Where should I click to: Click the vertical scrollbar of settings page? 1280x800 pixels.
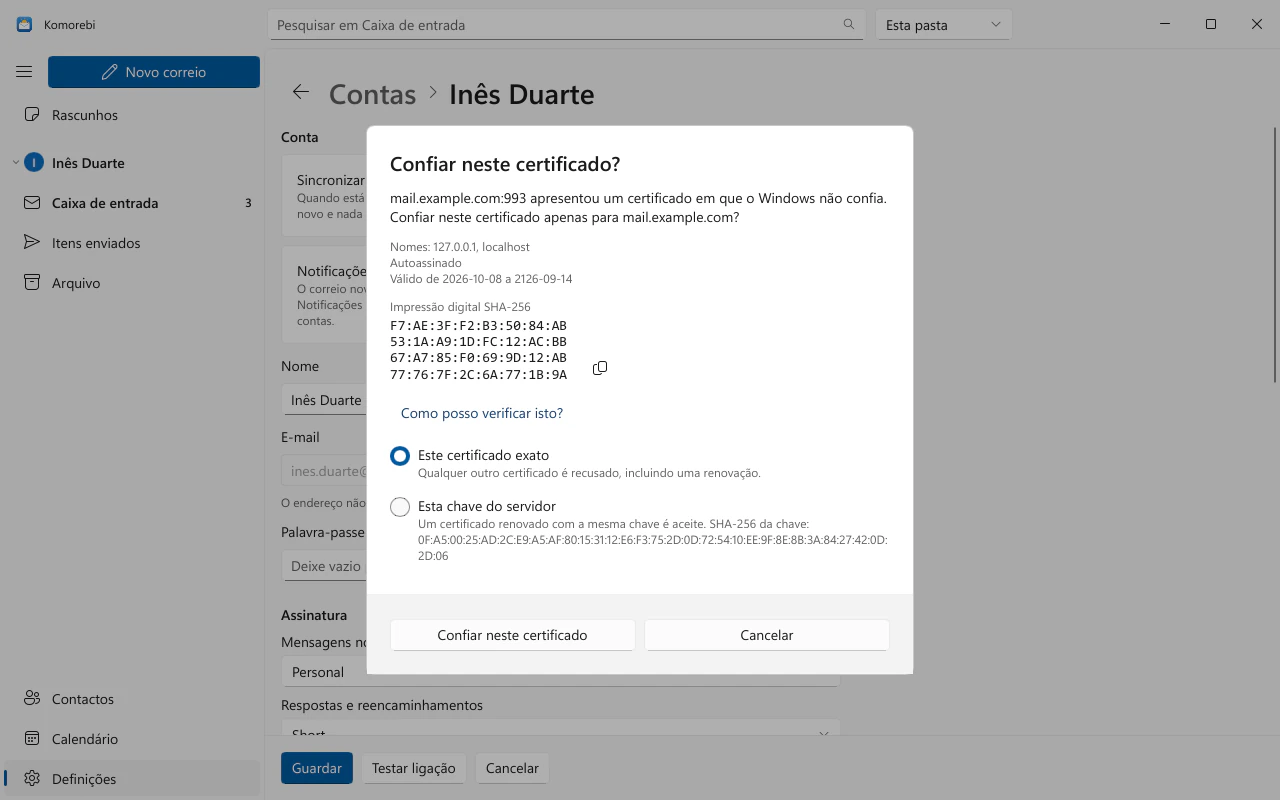1275,255
